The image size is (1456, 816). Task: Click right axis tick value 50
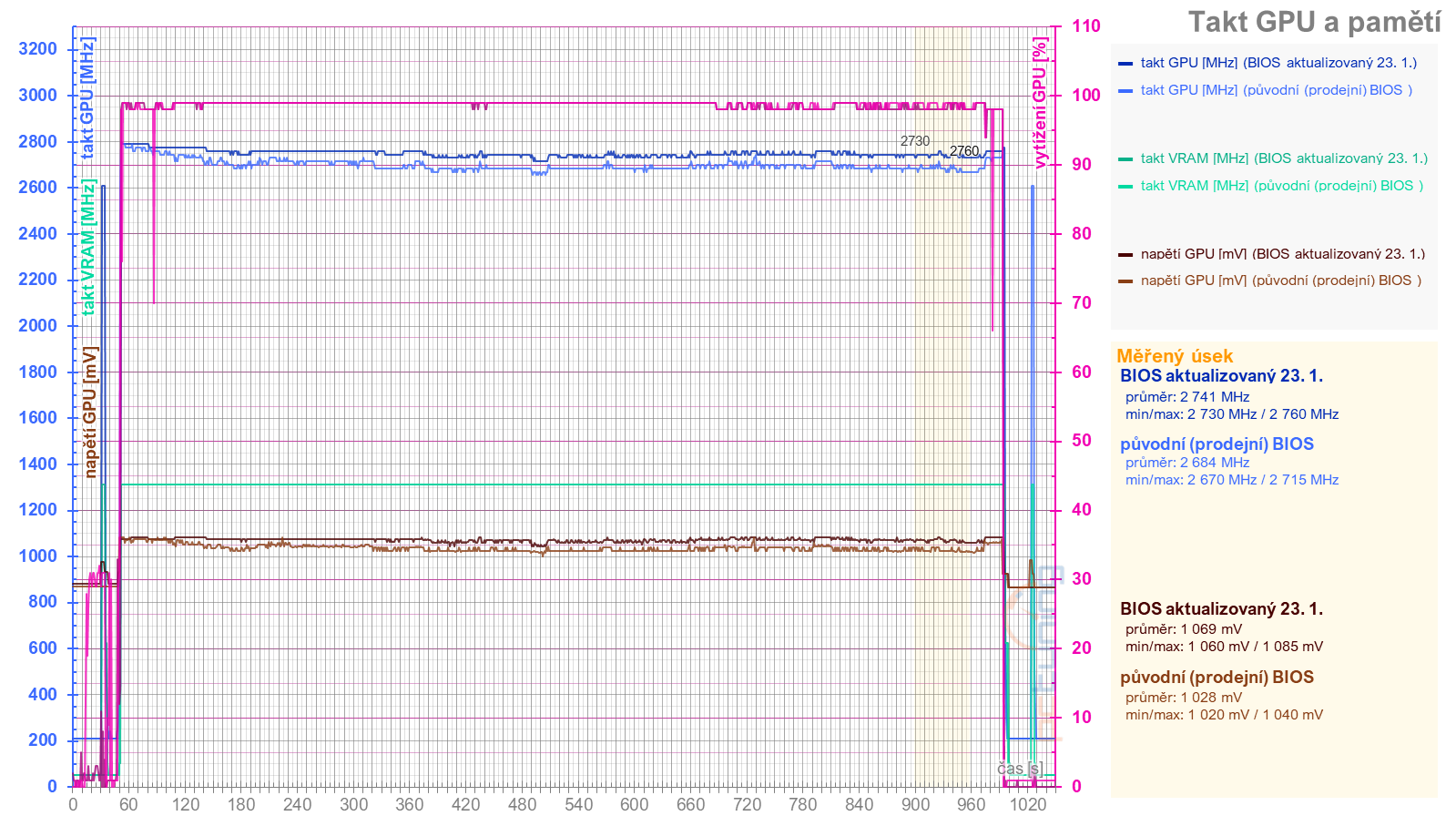tap(1082, 441)
